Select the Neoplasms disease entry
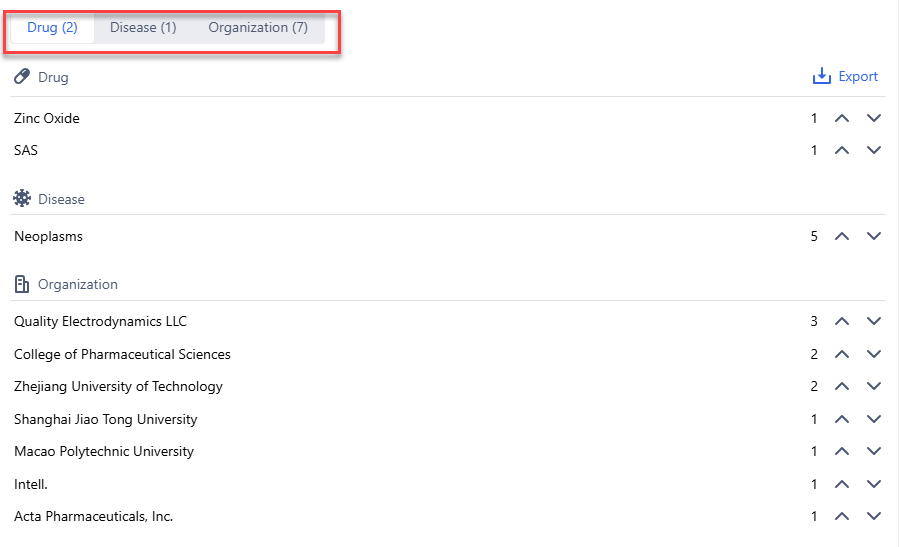Image resolution: width=899 pixels, height=547 pixels. coord(48,237)
